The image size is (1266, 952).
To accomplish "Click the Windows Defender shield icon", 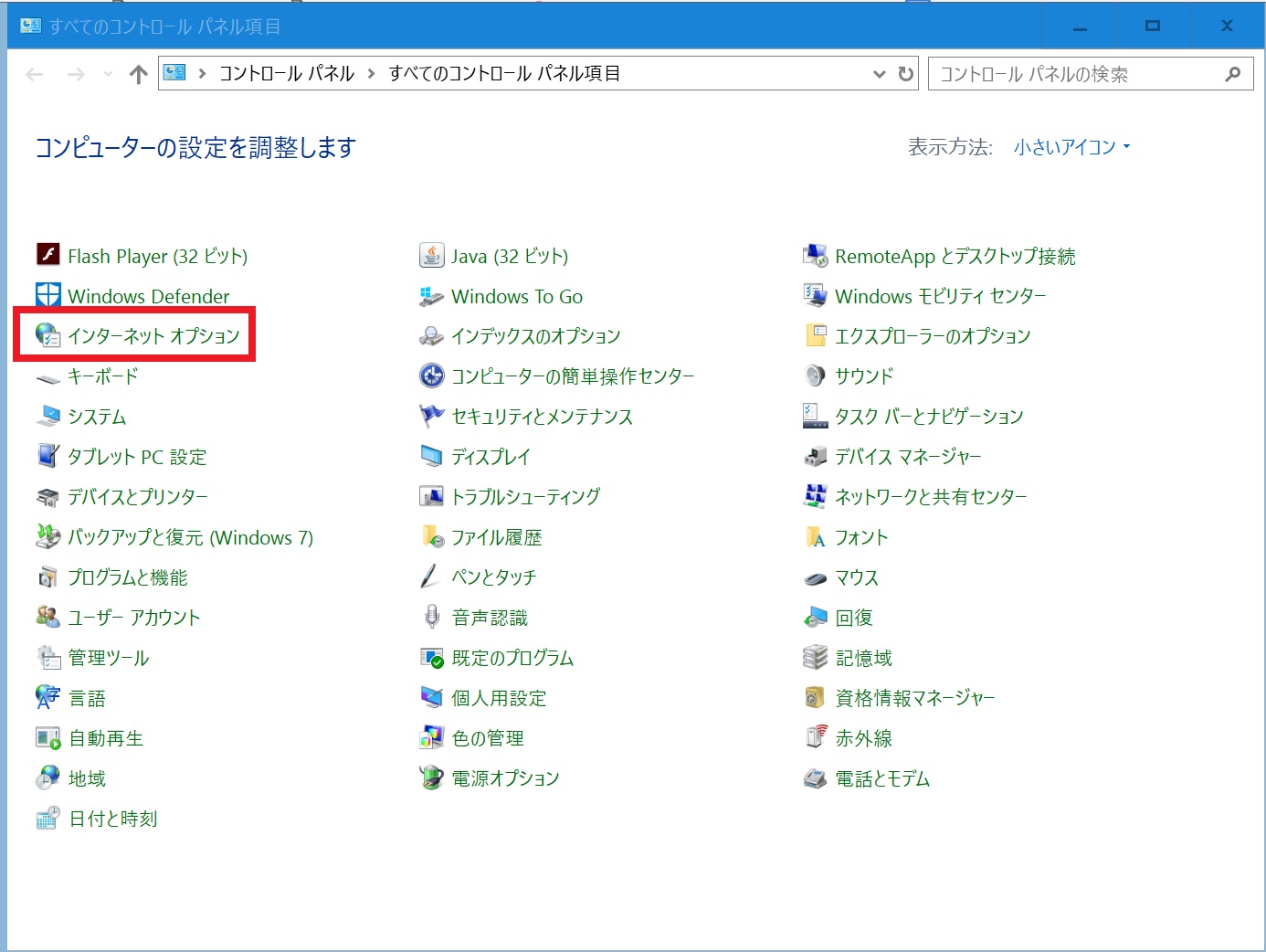I will [x=47, y=294].
